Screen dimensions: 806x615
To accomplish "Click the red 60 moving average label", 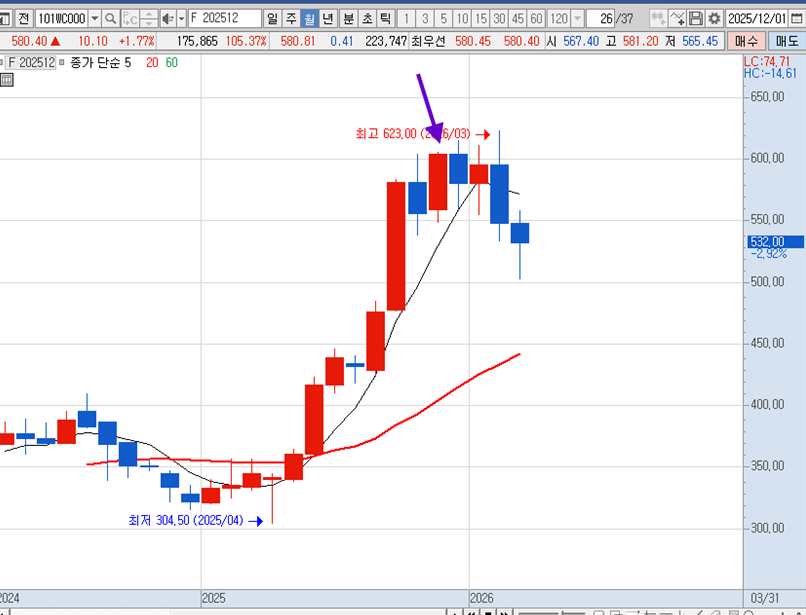I will click(172, 62).
